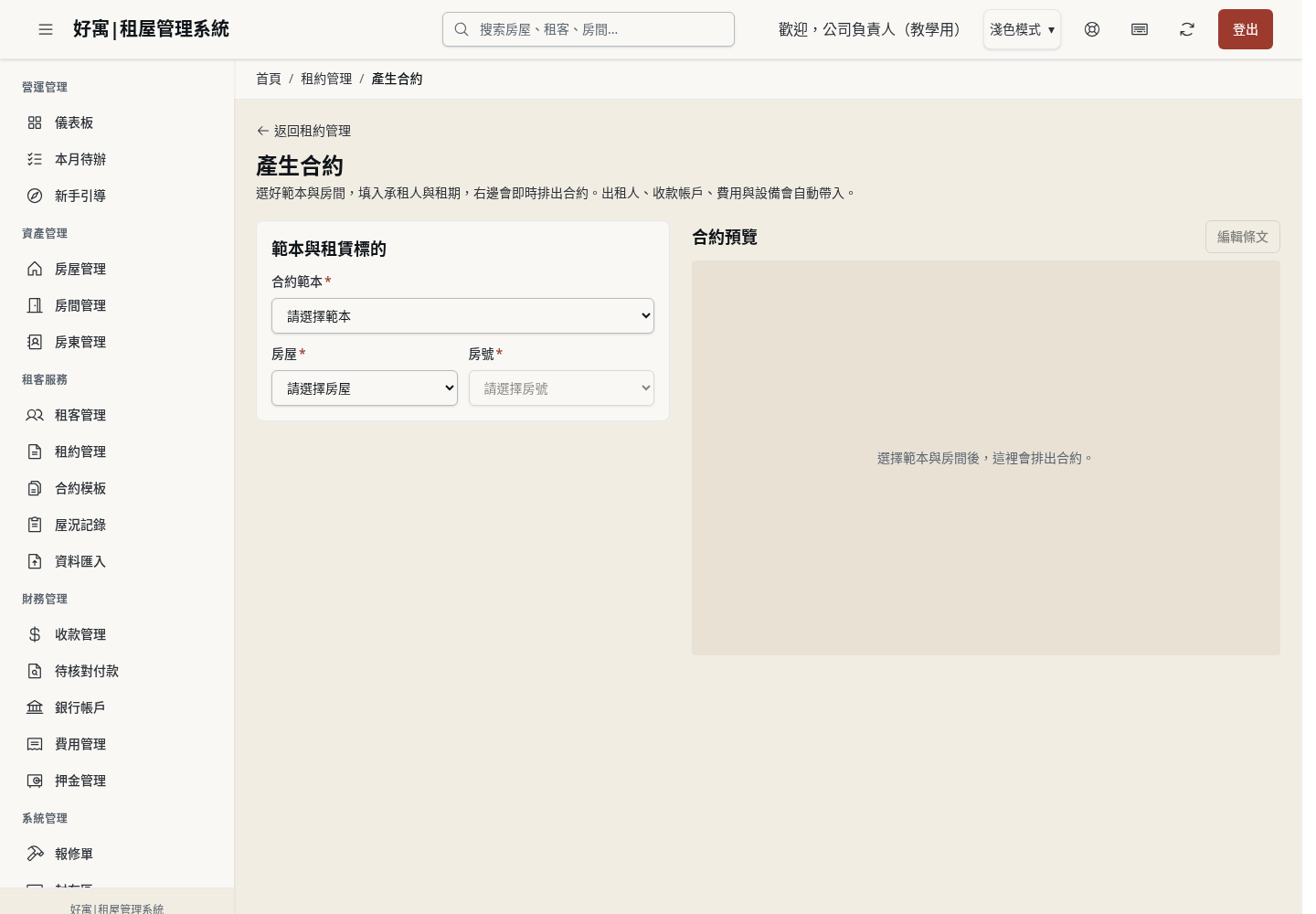Open 合約模板 sidebar menu item
Viewport: 1316px width, 914px height.
[x=117, y=488]
